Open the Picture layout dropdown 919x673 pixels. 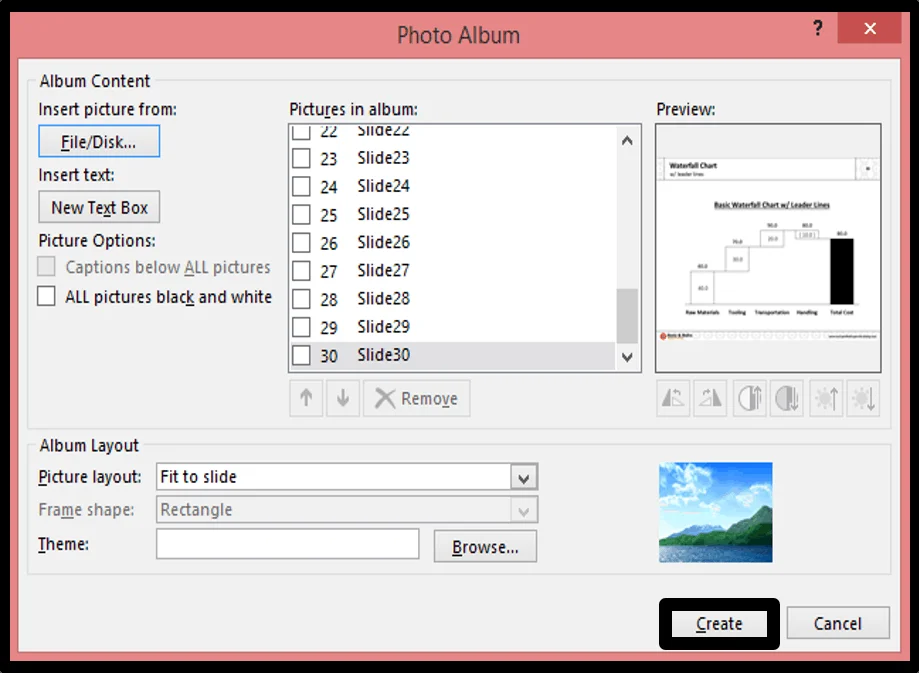(524, 477)
